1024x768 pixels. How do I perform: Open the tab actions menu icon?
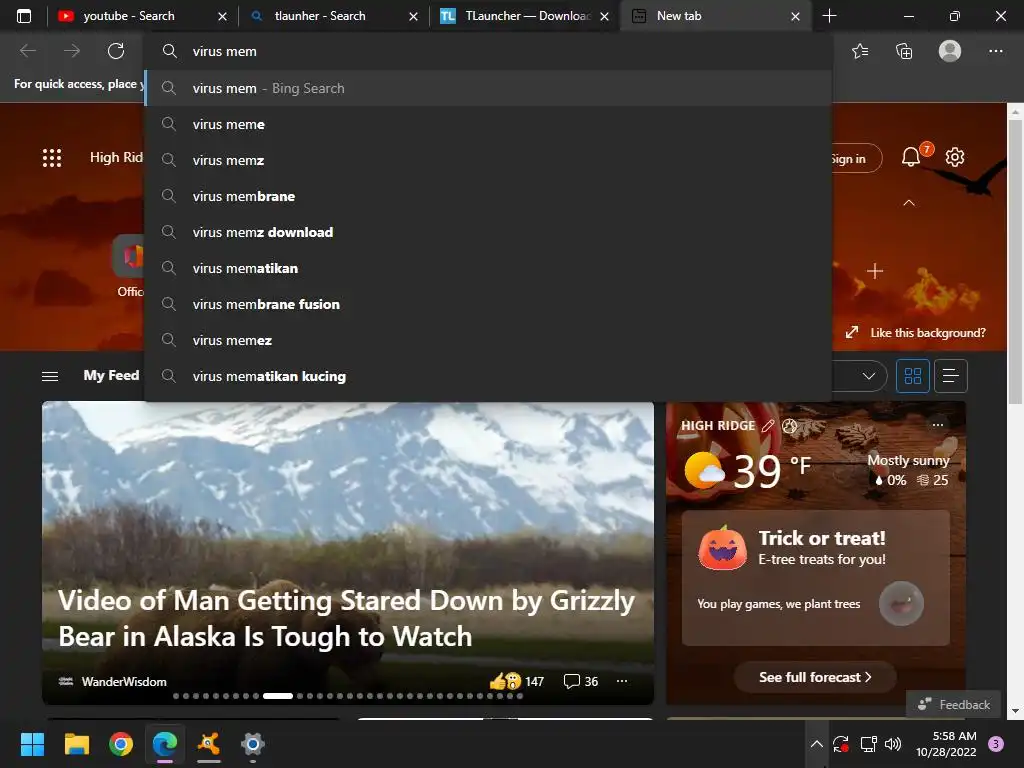pos(24,16)
